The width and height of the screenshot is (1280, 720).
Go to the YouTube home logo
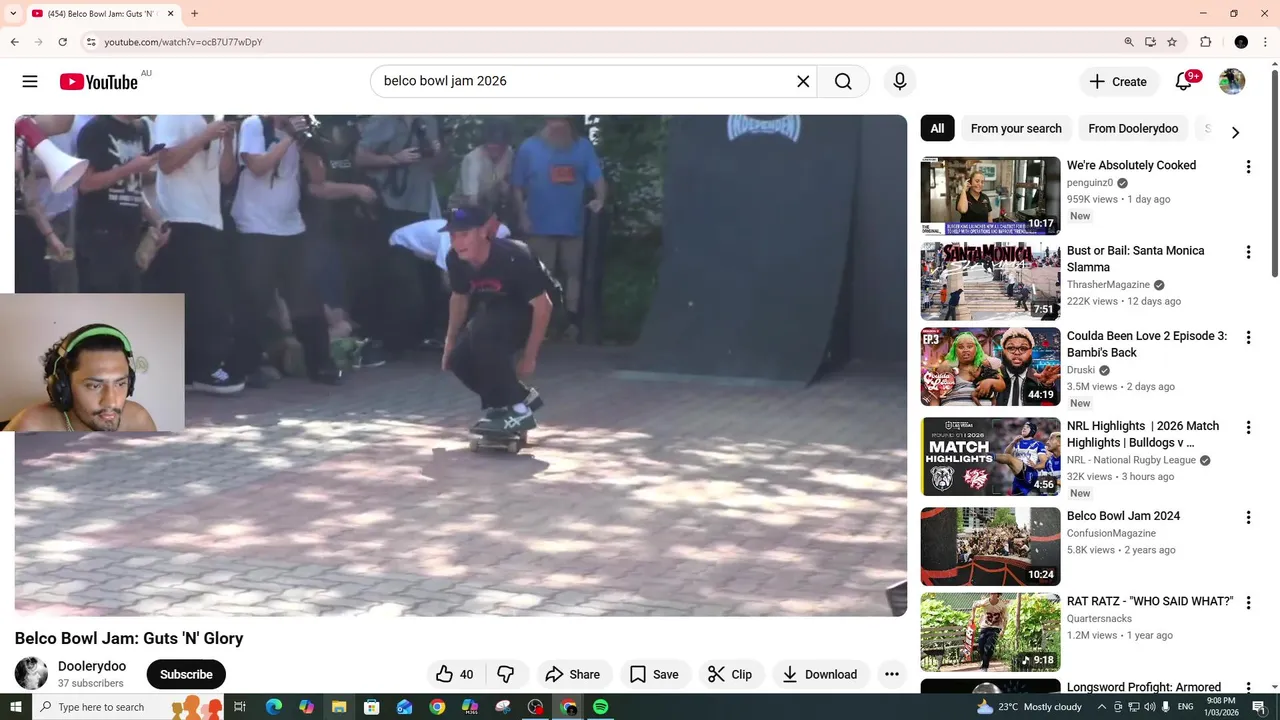click(98, 82)
